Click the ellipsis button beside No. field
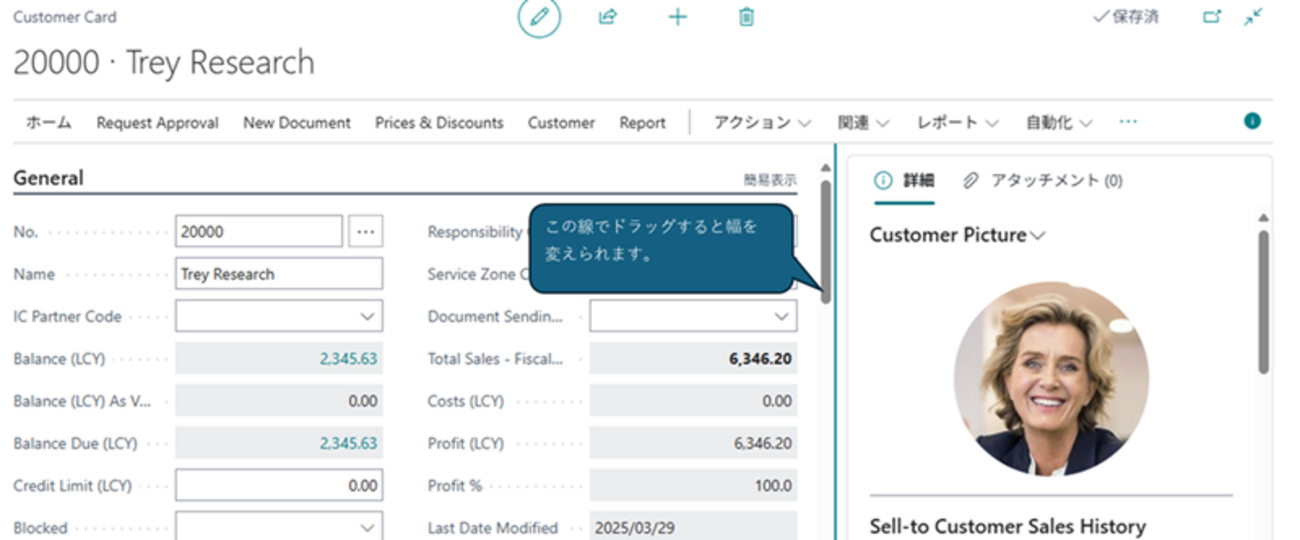 (x=366, y=231)
